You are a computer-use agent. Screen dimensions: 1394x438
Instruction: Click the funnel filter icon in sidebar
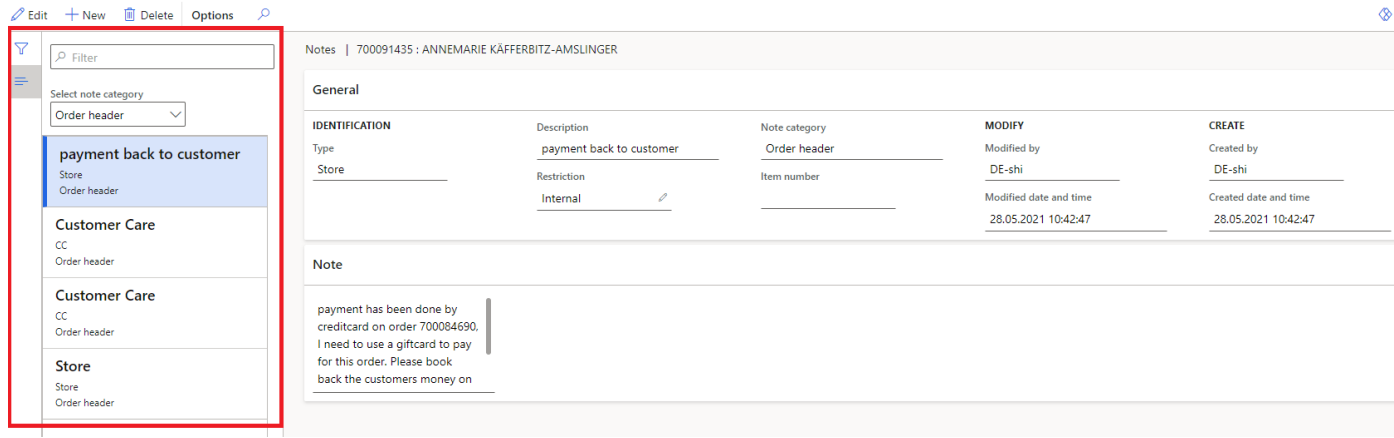[x=21, y=49]
